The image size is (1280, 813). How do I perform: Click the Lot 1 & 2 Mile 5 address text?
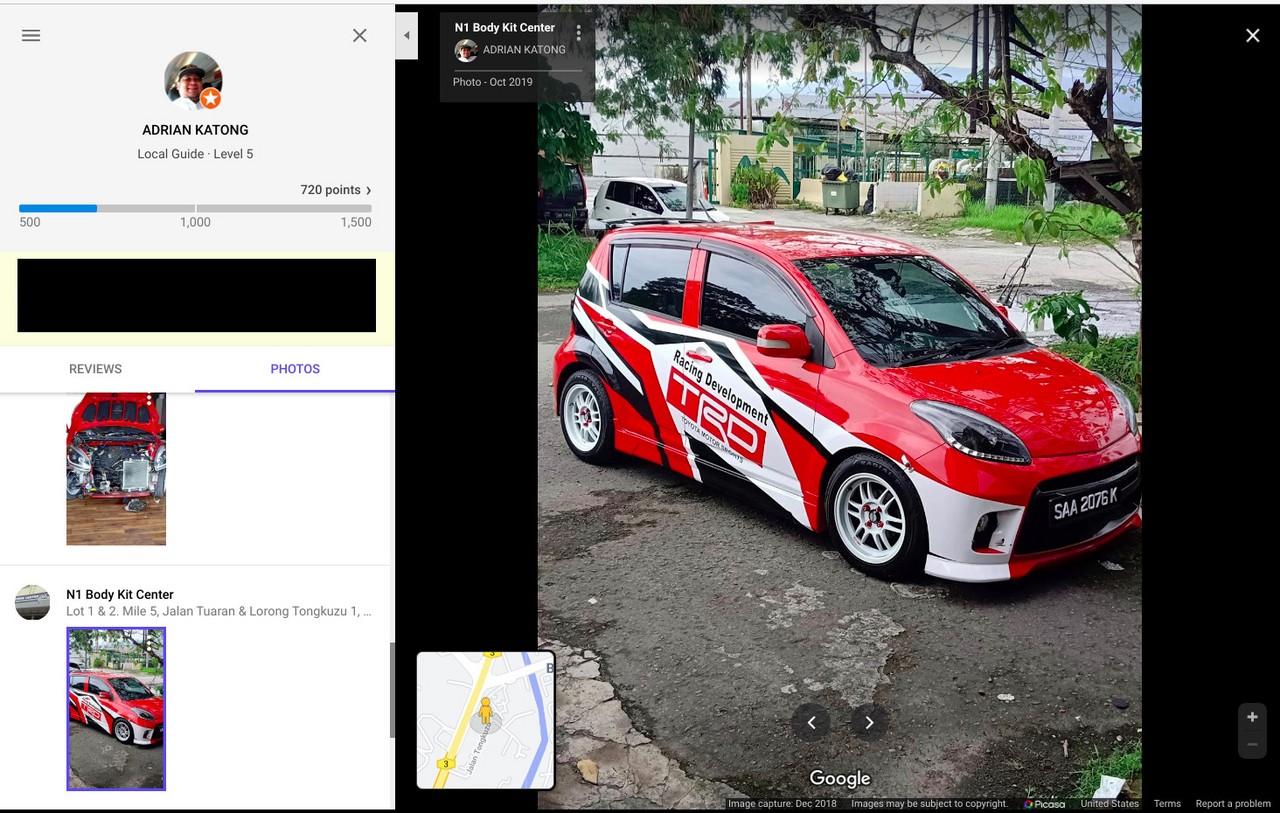coord(219,611)
